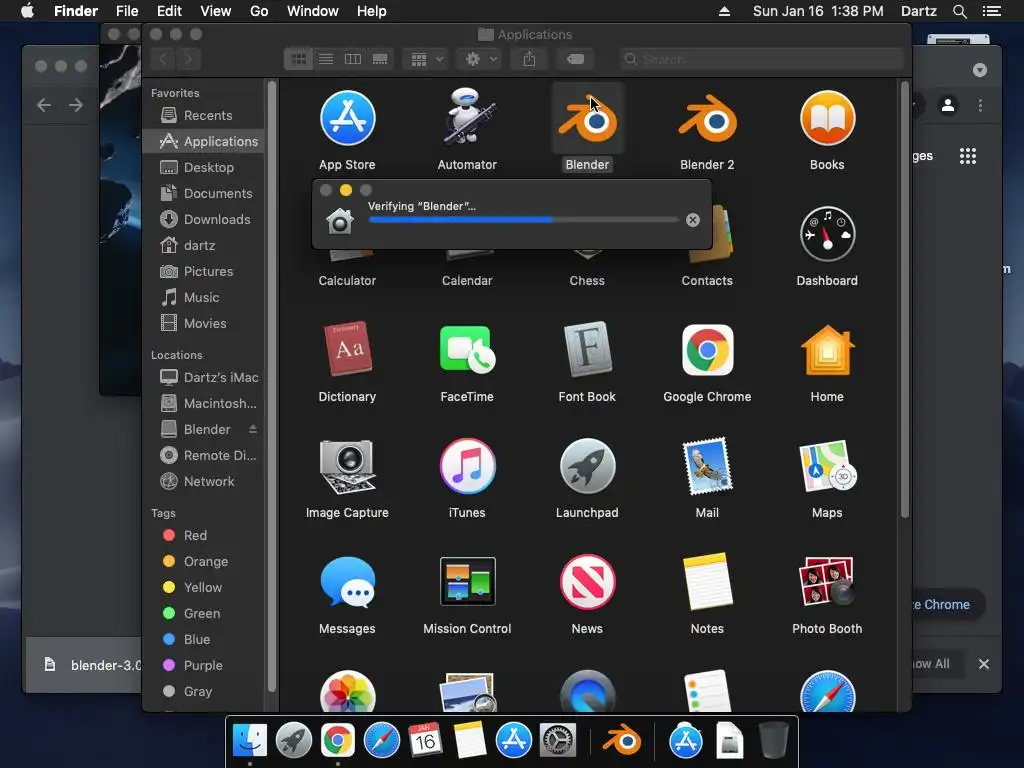Open the Dictionary app icon

coord(347,349)
